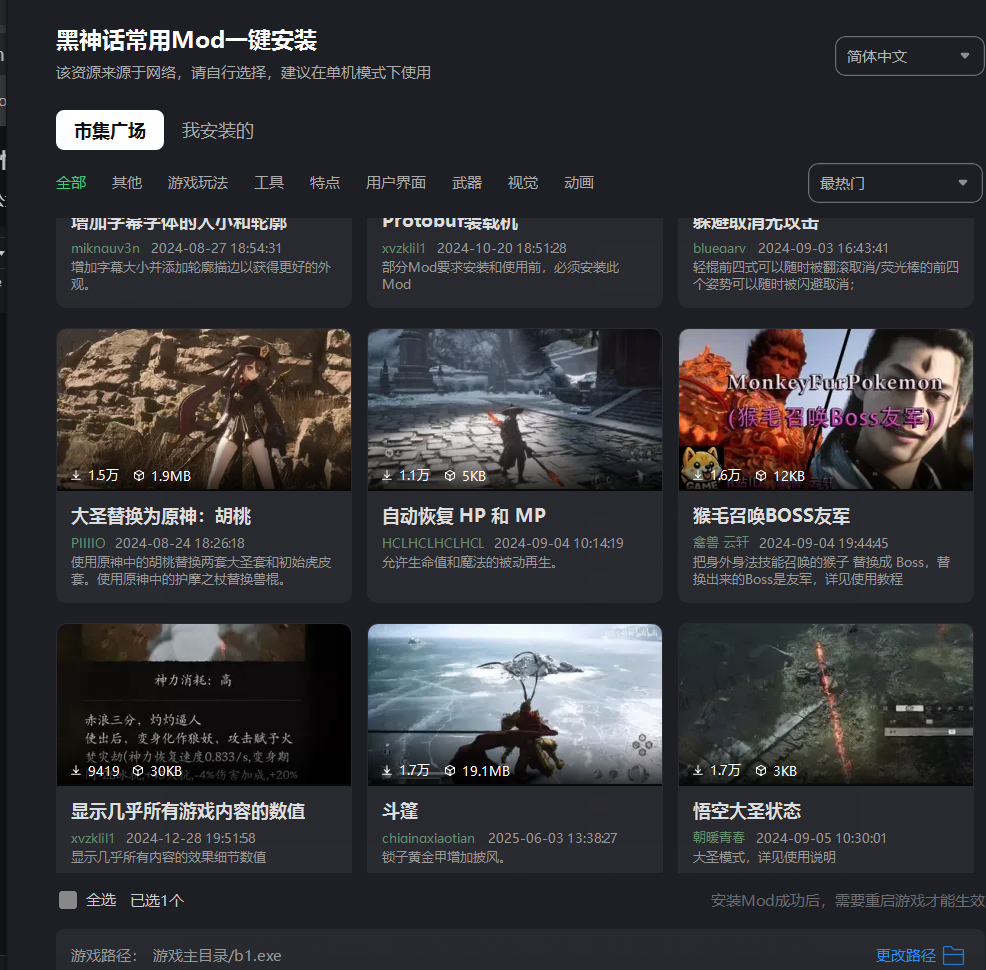The image size is (986, 970).
Task: Click the download icon beside 9419
Action: click(x=76, y=771)
